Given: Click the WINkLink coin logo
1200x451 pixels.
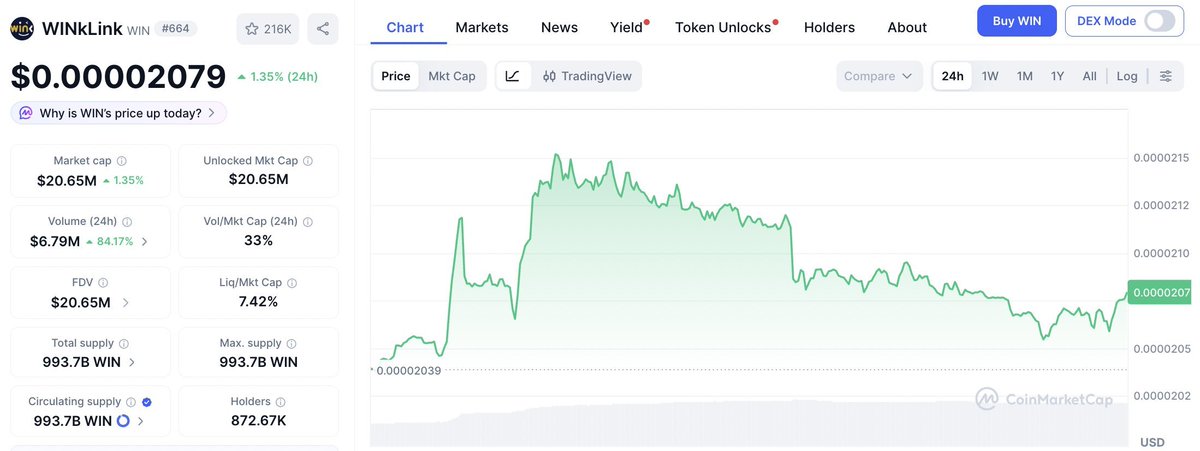Looking at the screenshot, I should 22,29.
